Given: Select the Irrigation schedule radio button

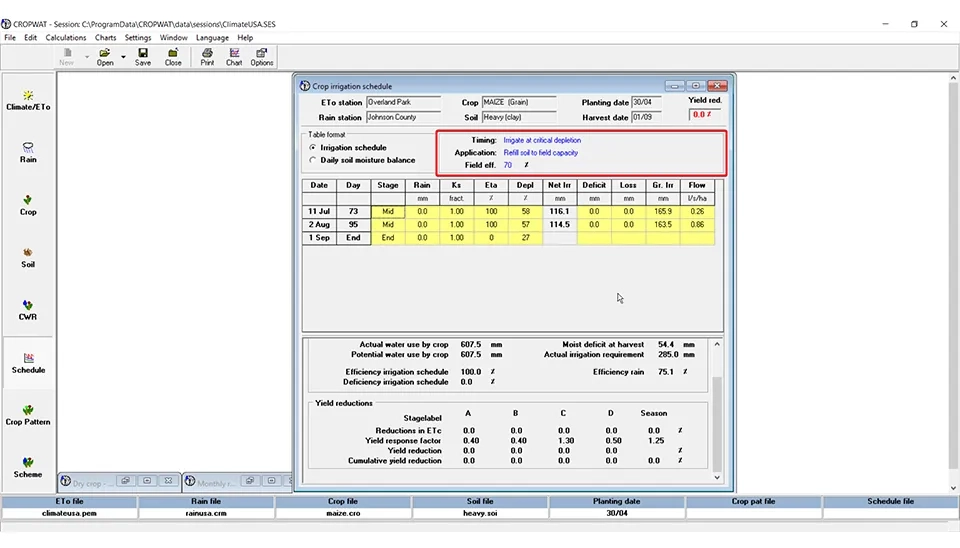Looking at the screenshot, I should pyautogui.click(x=313, y=148).
